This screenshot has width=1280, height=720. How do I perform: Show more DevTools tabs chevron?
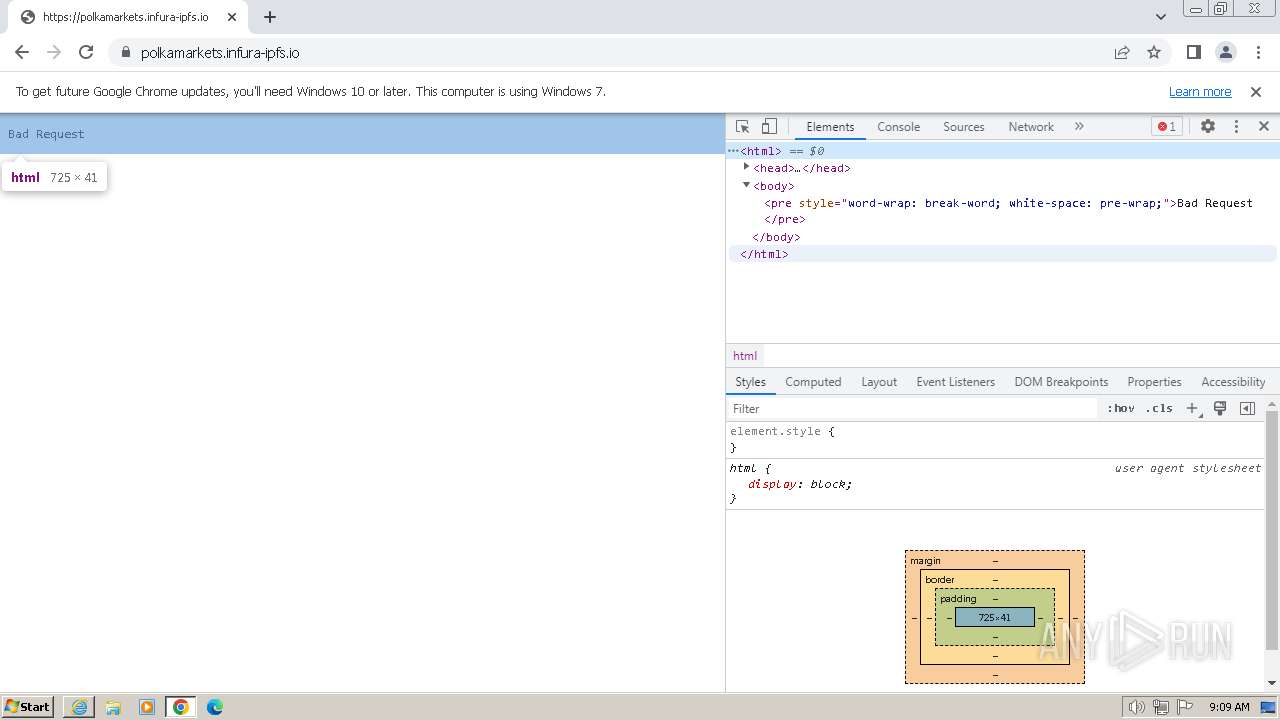(x=1079, y=127)
